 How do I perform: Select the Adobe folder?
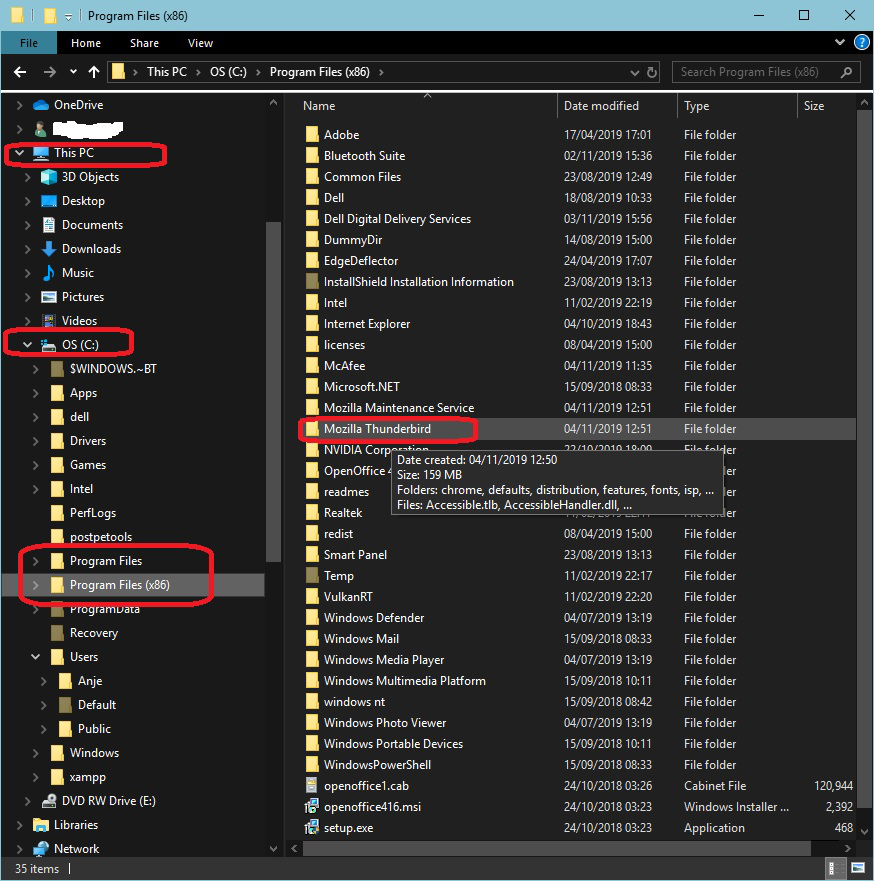pyautogui.click(x=341, y=135)
